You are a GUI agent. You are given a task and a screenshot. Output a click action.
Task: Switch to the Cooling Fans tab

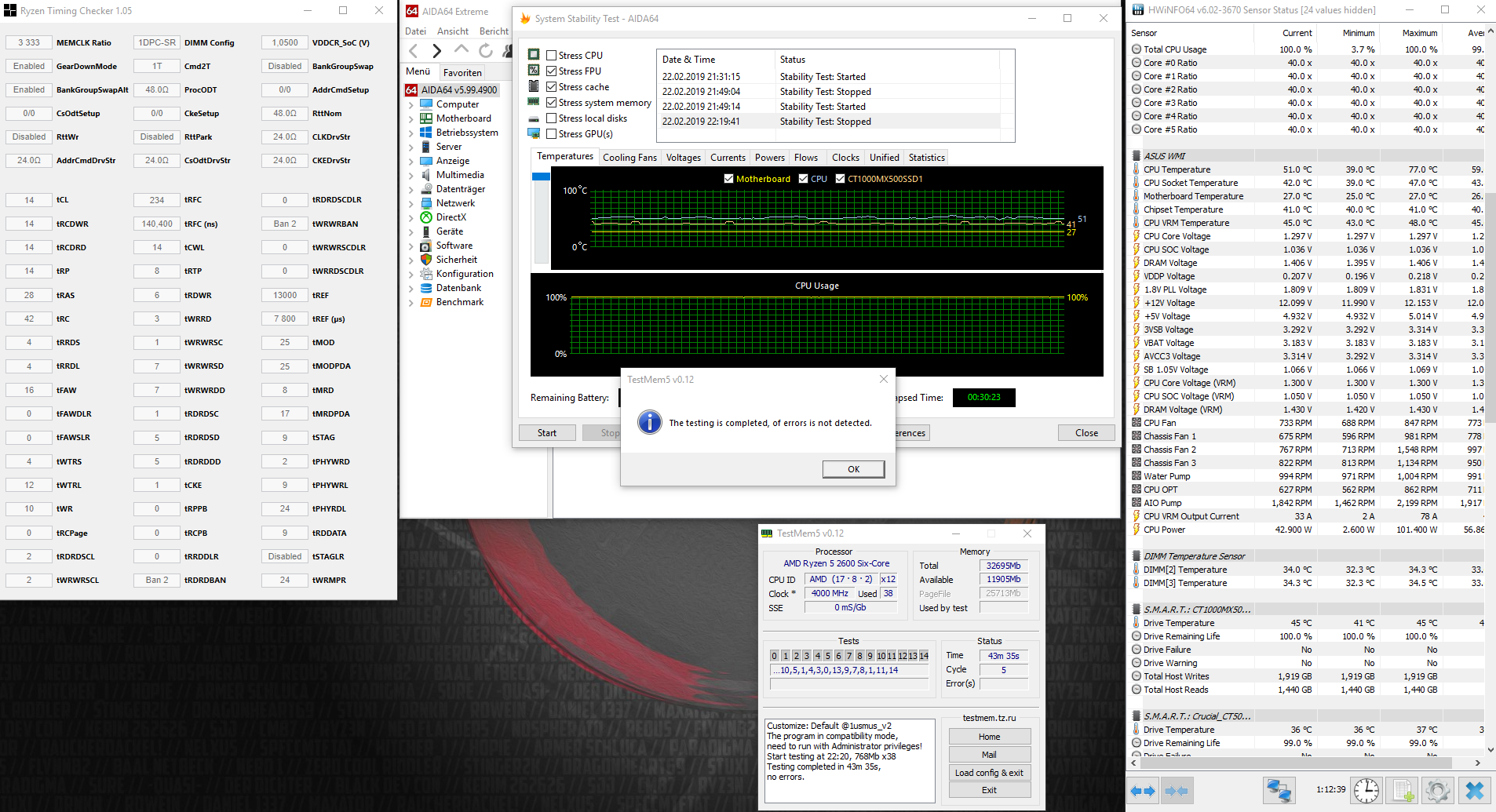(x=629, y=158)
